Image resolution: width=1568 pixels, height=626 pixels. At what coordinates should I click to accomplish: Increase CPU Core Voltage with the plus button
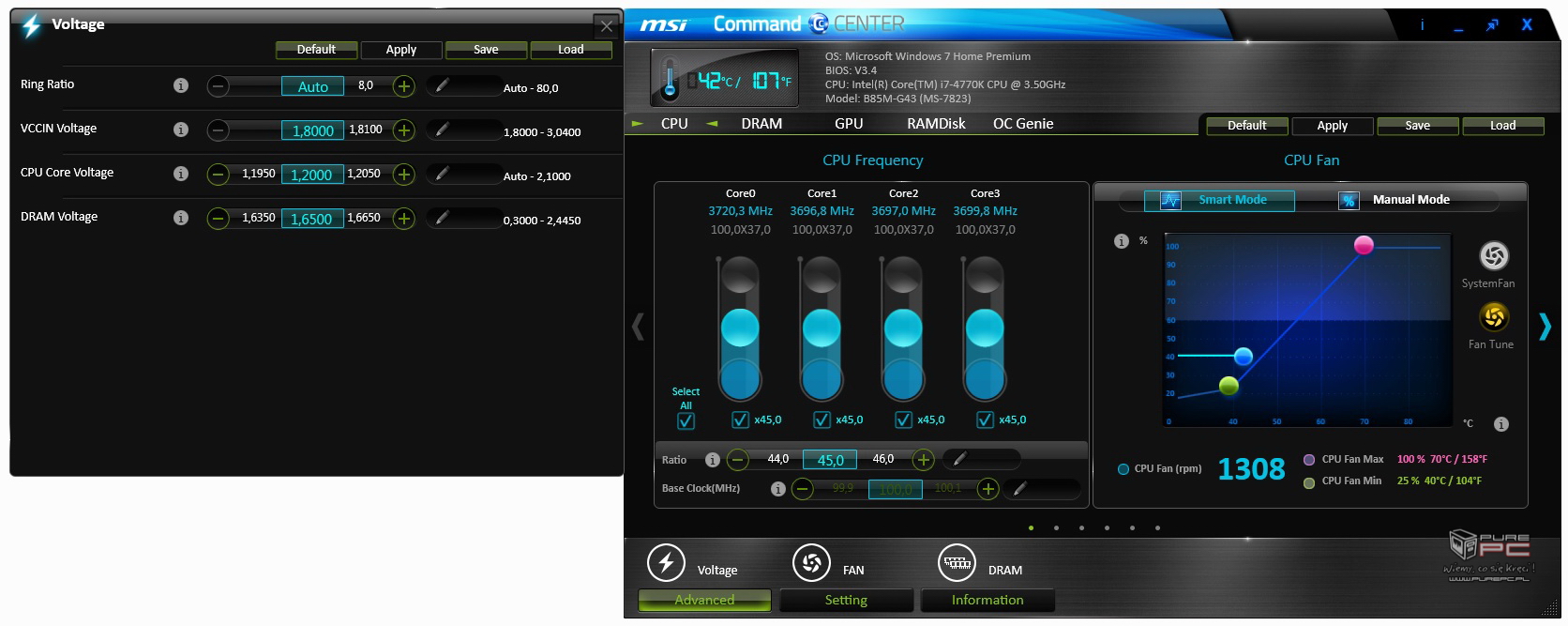point(404,175)
